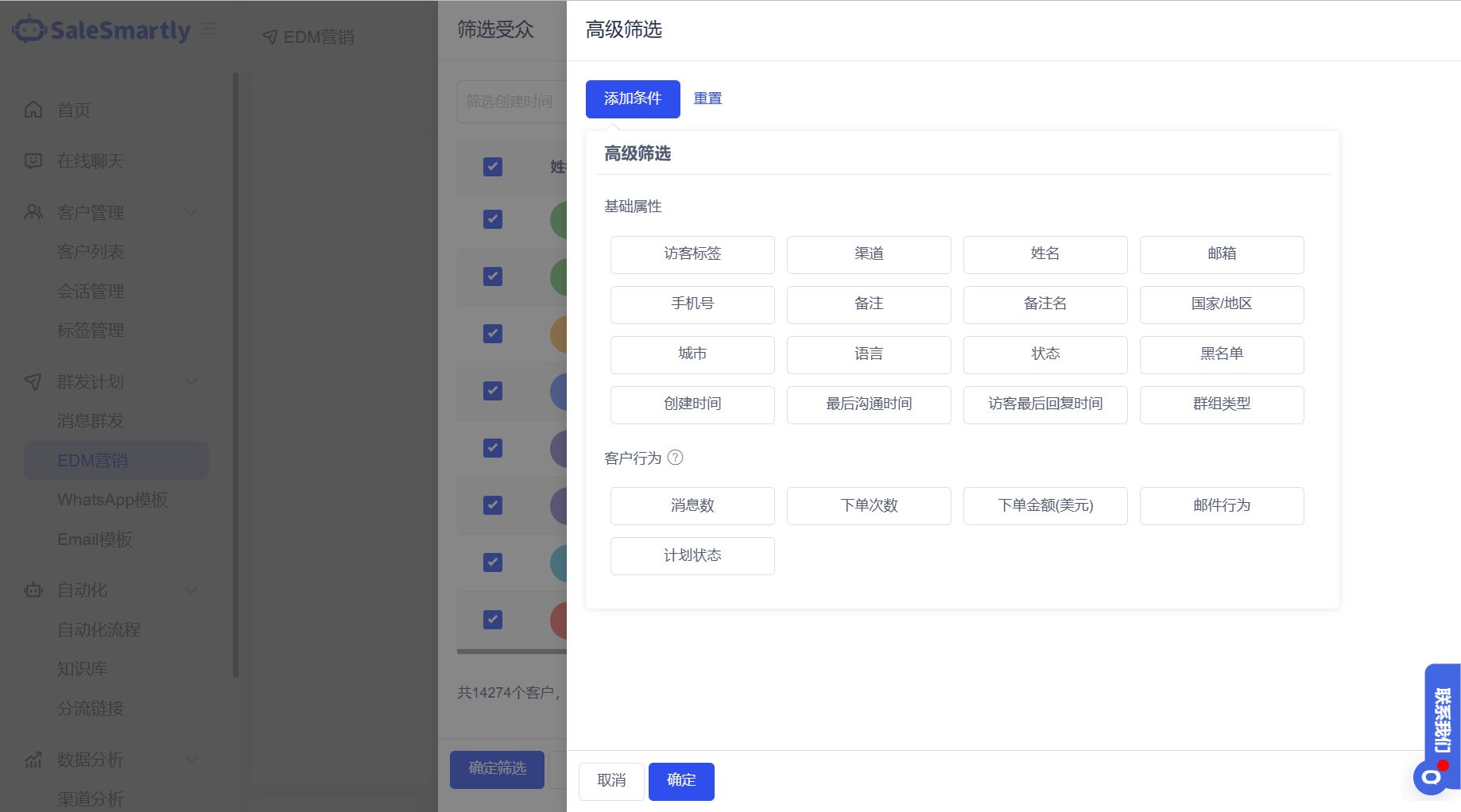Viewport: 1461px width, 812px height.
Task: Select the 渠道 filter condition
Action: click(x=869, y=254)
